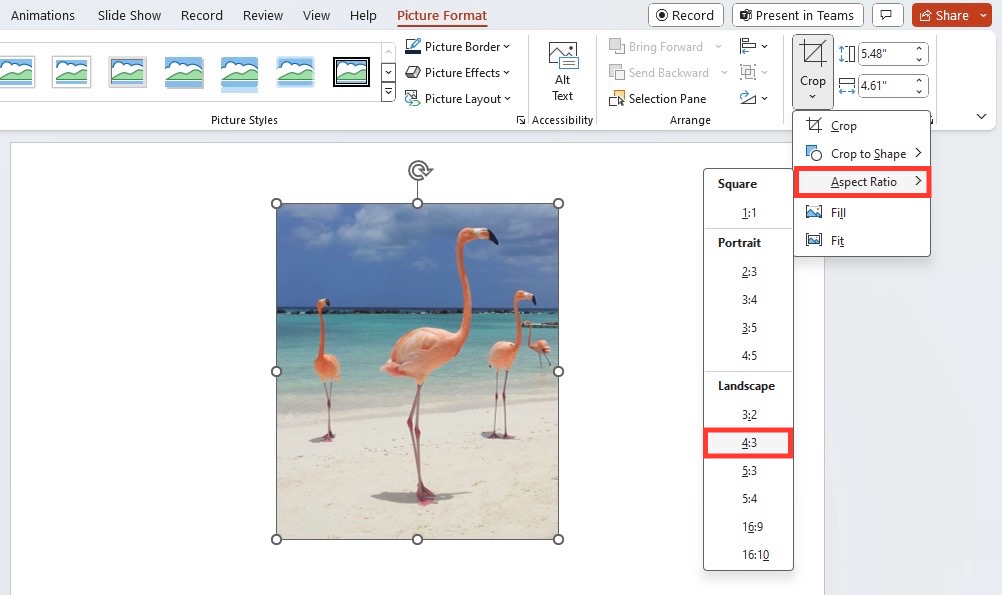Select the 5:4 landscape aspect ratio
The width and height of the screenshot is (1002, 595).
click(748, 499)
